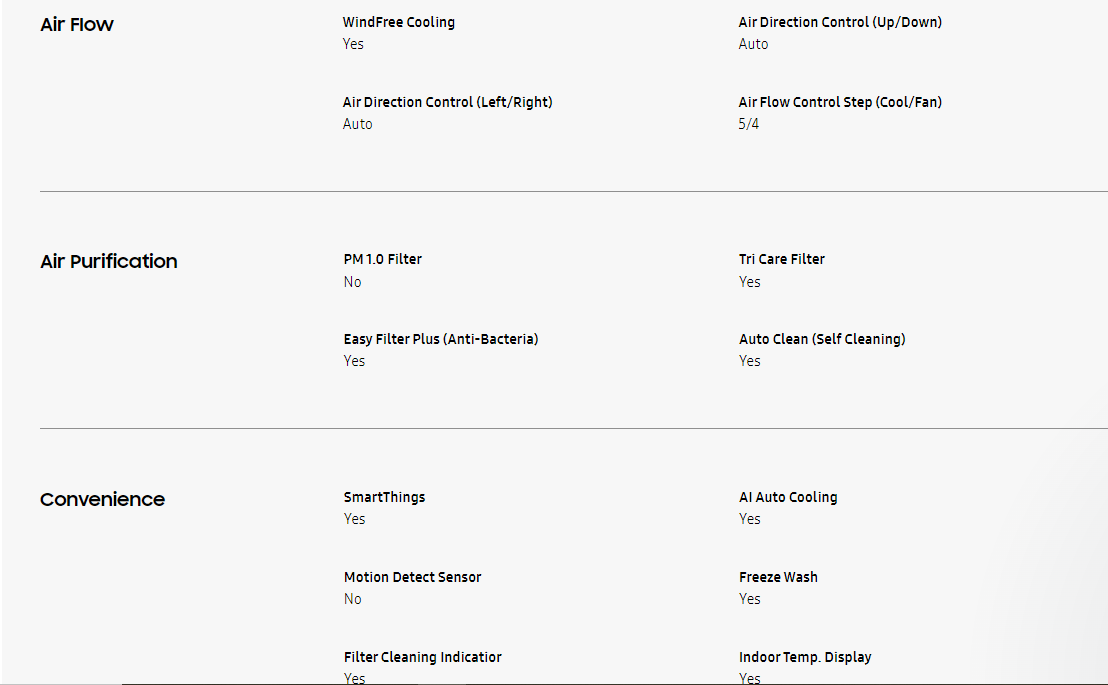The image size is (1108, 685).
Task: Click the Air Direction Control (Left/Right) label
Action: click(x=447, y=102)
